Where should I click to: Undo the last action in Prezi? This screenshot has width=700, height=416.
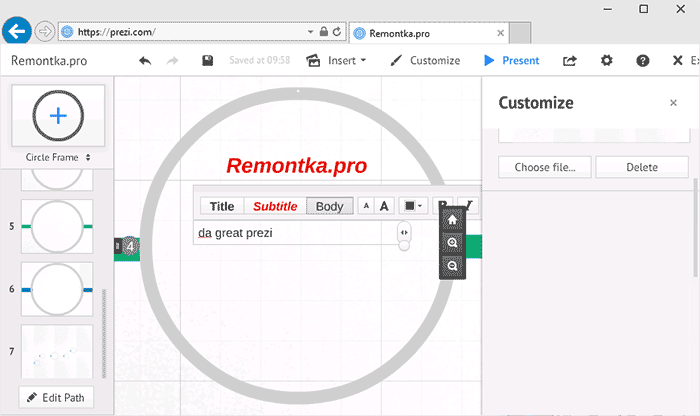coord(145,60)
